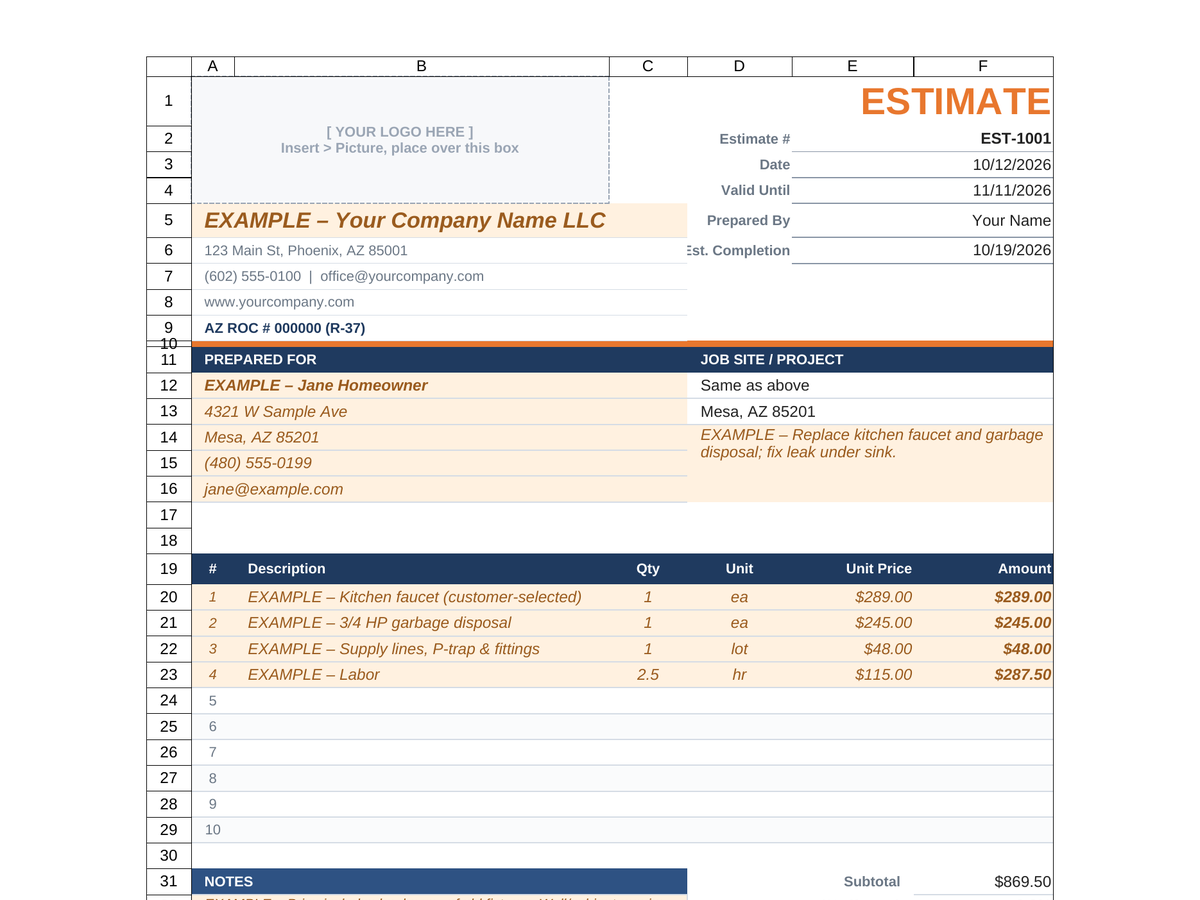The image size is (1200, 900).
Task: Select the line number 7 cell
Action: click(213, 752)
